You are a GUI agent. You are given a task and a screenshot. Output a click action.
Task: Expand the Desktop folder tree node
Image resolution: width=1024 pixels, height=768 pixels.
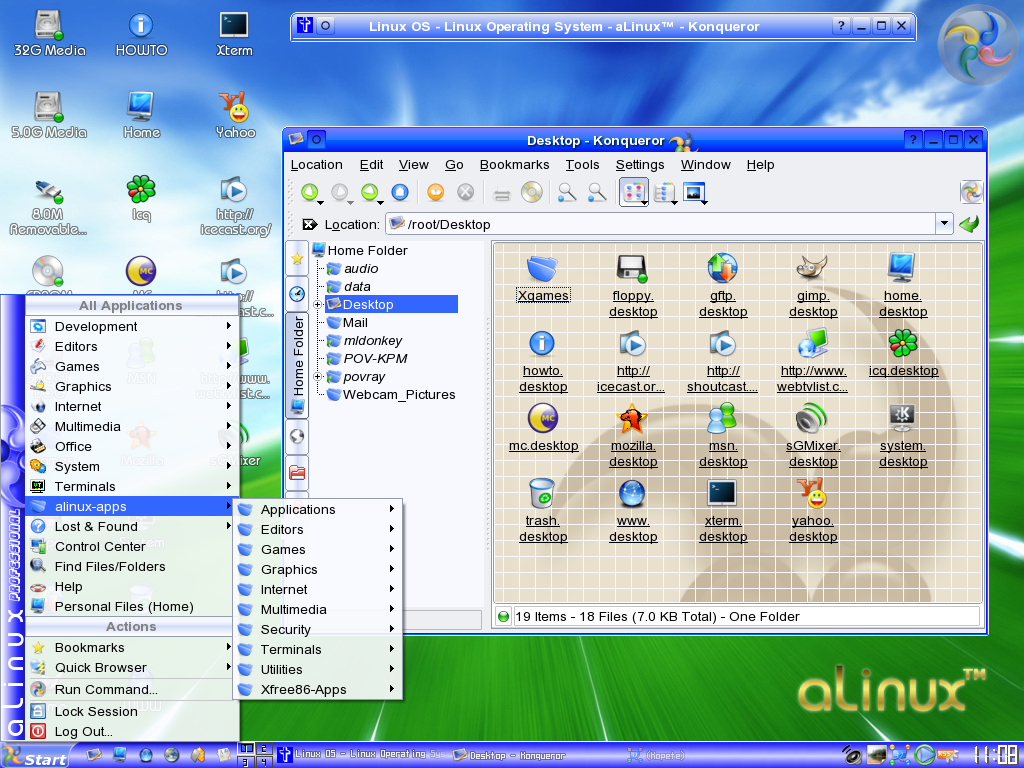click(317, 305)
